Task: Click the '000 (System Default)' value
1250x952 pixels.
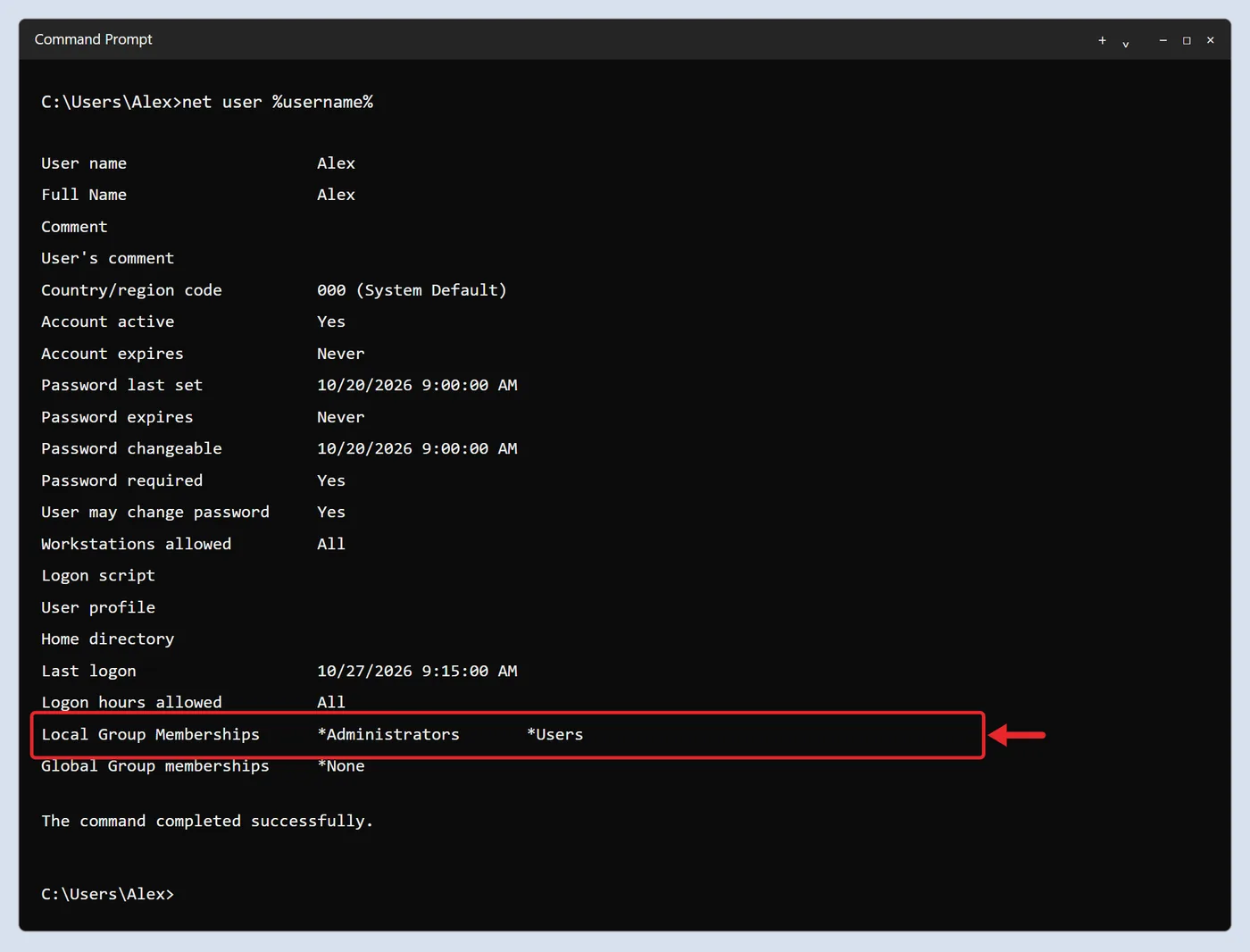Action: [x=412, y=290]
